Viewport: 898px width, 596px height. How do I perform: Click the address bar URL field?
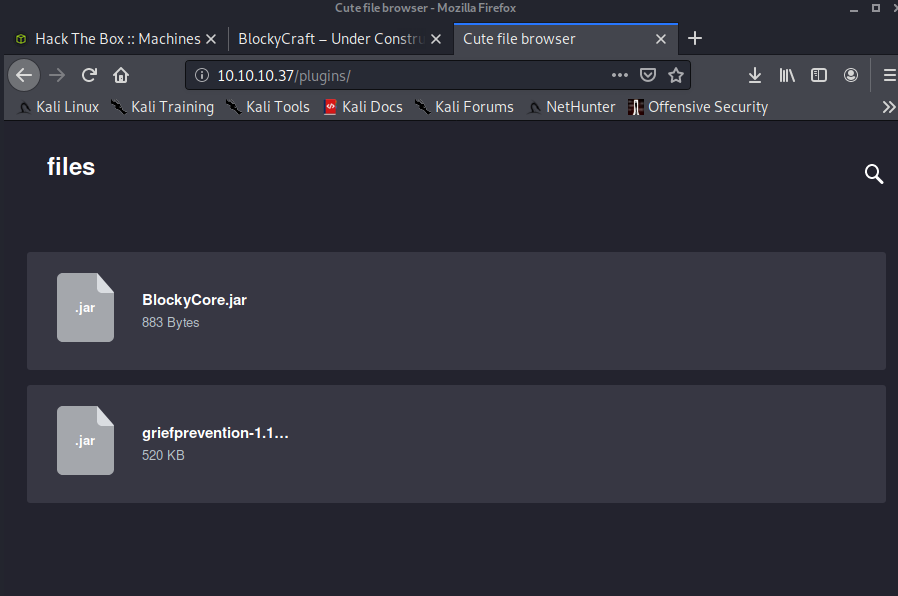pos(400,75)
